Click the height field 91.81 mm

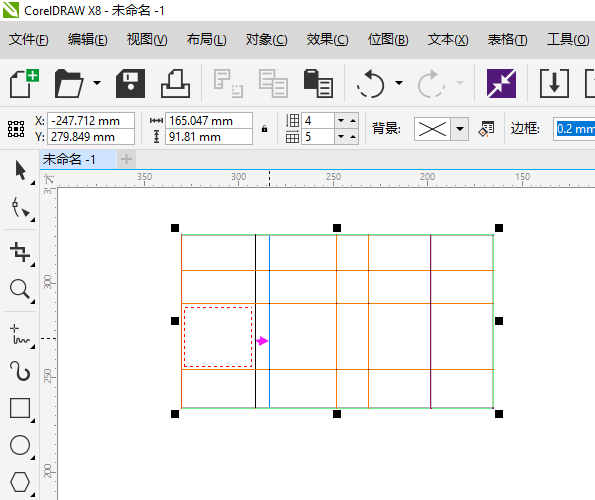[x=209, y=137]
